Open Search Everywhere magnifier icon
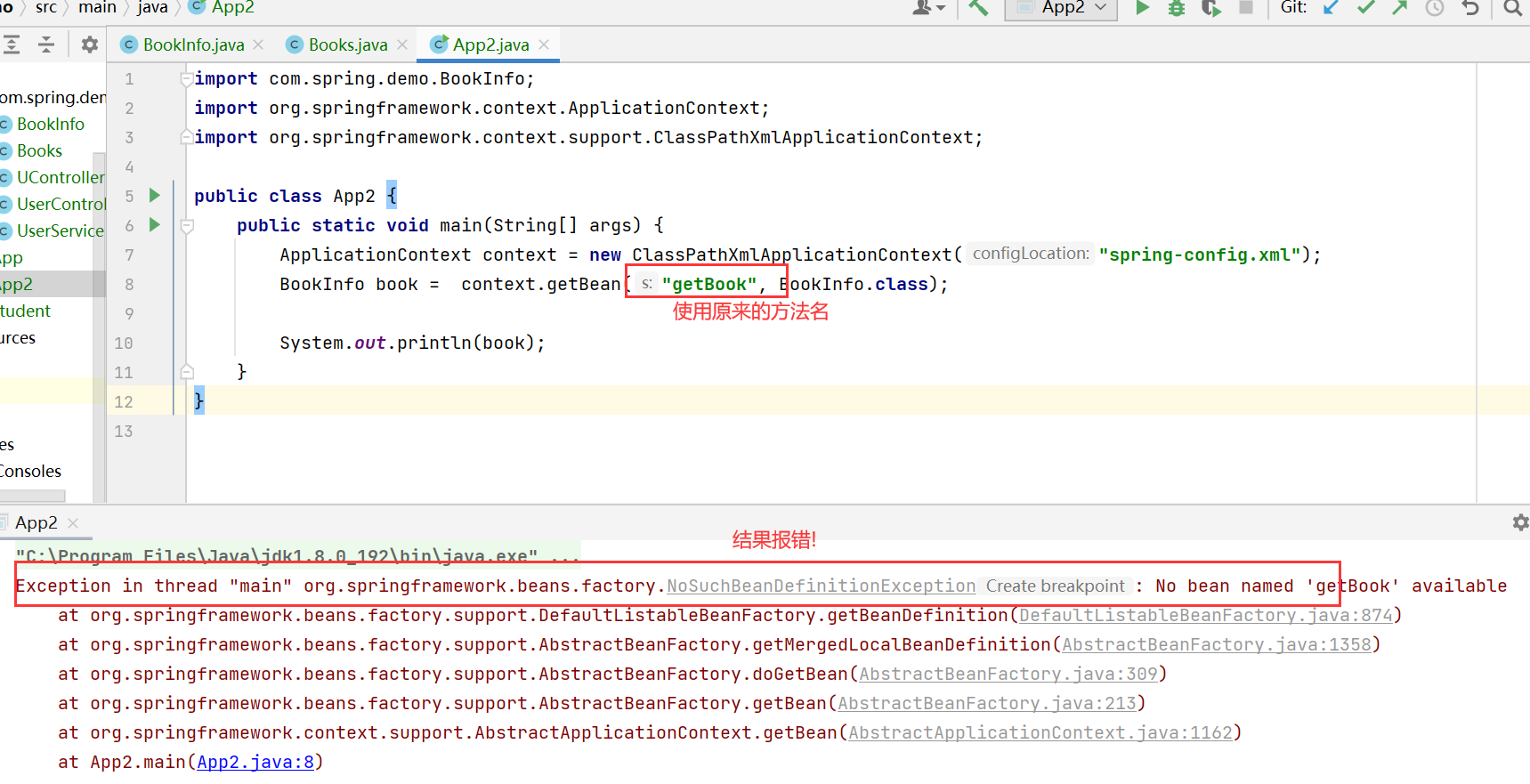This screenshot has width=1530, height=784. pyautogui.click(x=1512, y=8)
